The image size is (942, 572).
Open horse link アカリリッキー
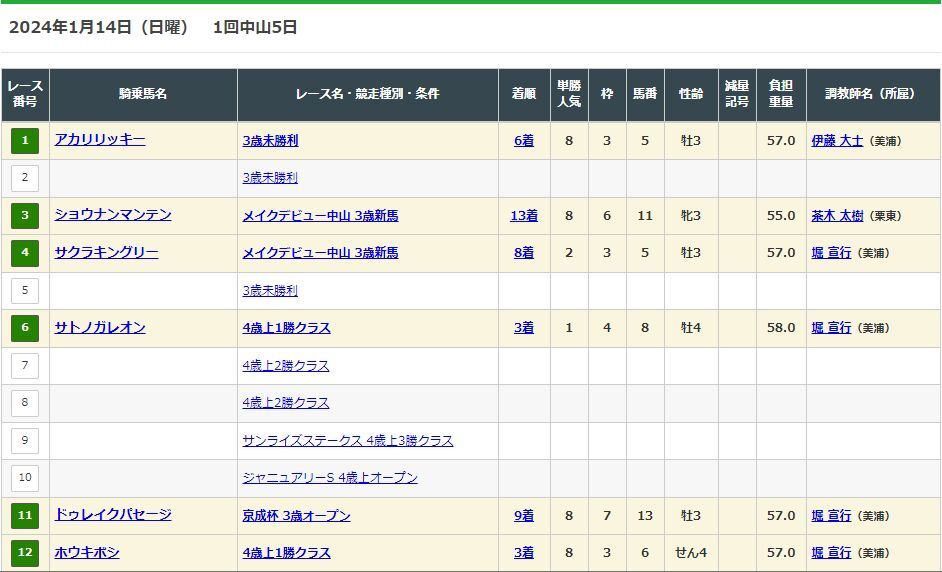point(100,141)
